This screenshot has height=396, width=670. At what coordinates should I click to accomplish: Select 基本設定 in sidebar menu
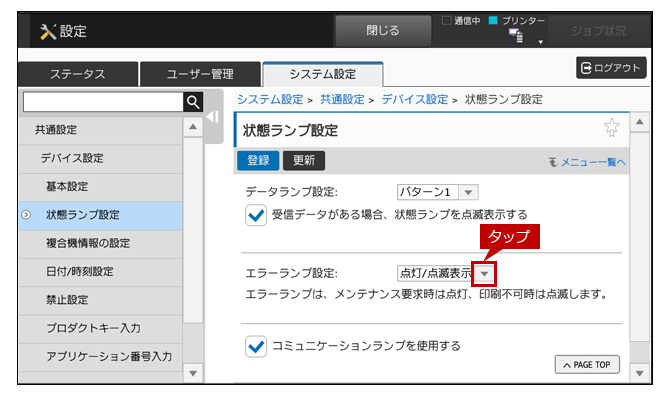100,187
